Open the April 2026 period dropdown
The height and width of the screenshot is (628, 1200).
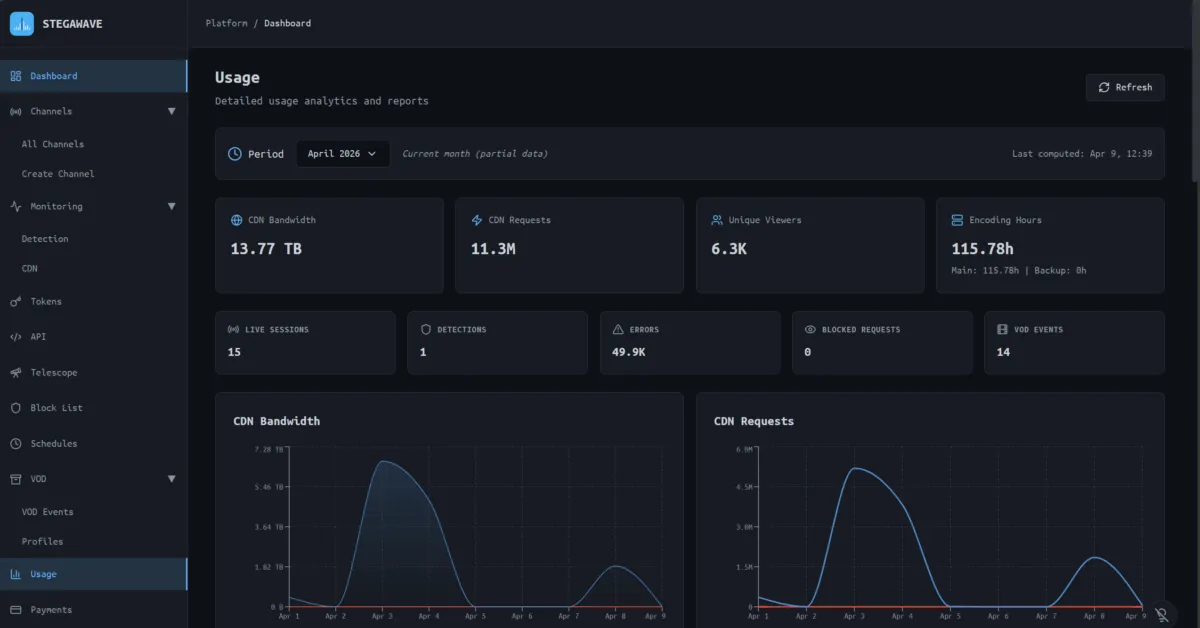(342, 154)
